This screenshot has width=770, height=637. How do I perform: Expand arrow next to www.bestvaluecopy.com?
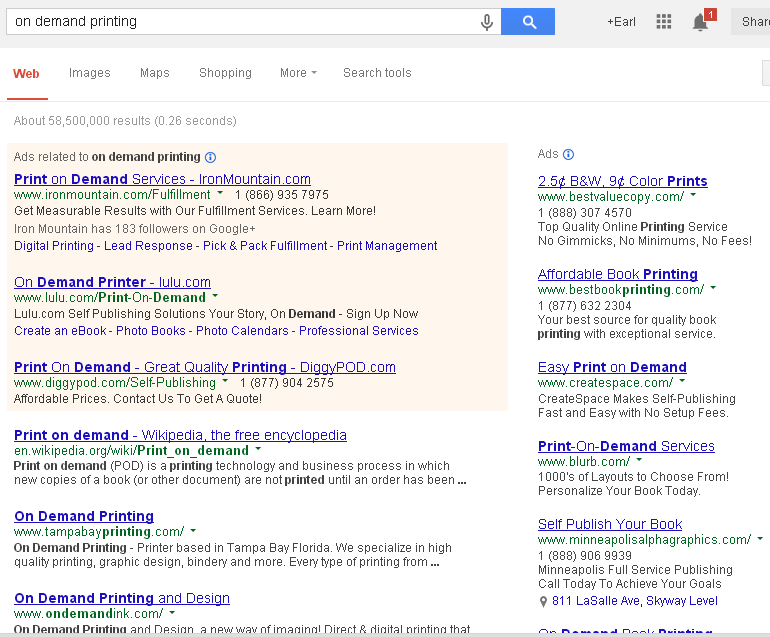693,194
